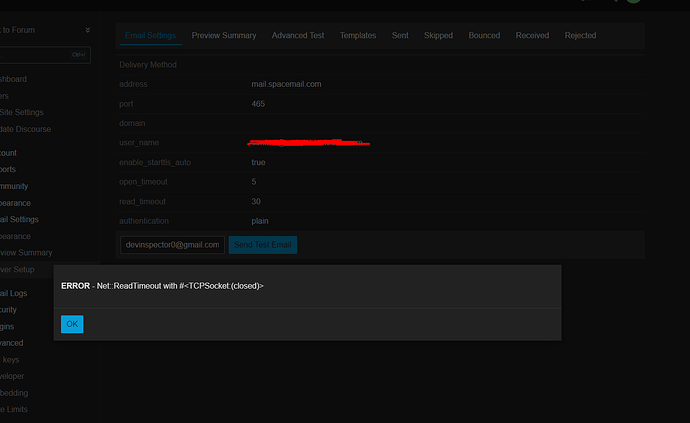Open Back to Forum link
This screenshot has height=423, width=690.
tap(18, 30)
